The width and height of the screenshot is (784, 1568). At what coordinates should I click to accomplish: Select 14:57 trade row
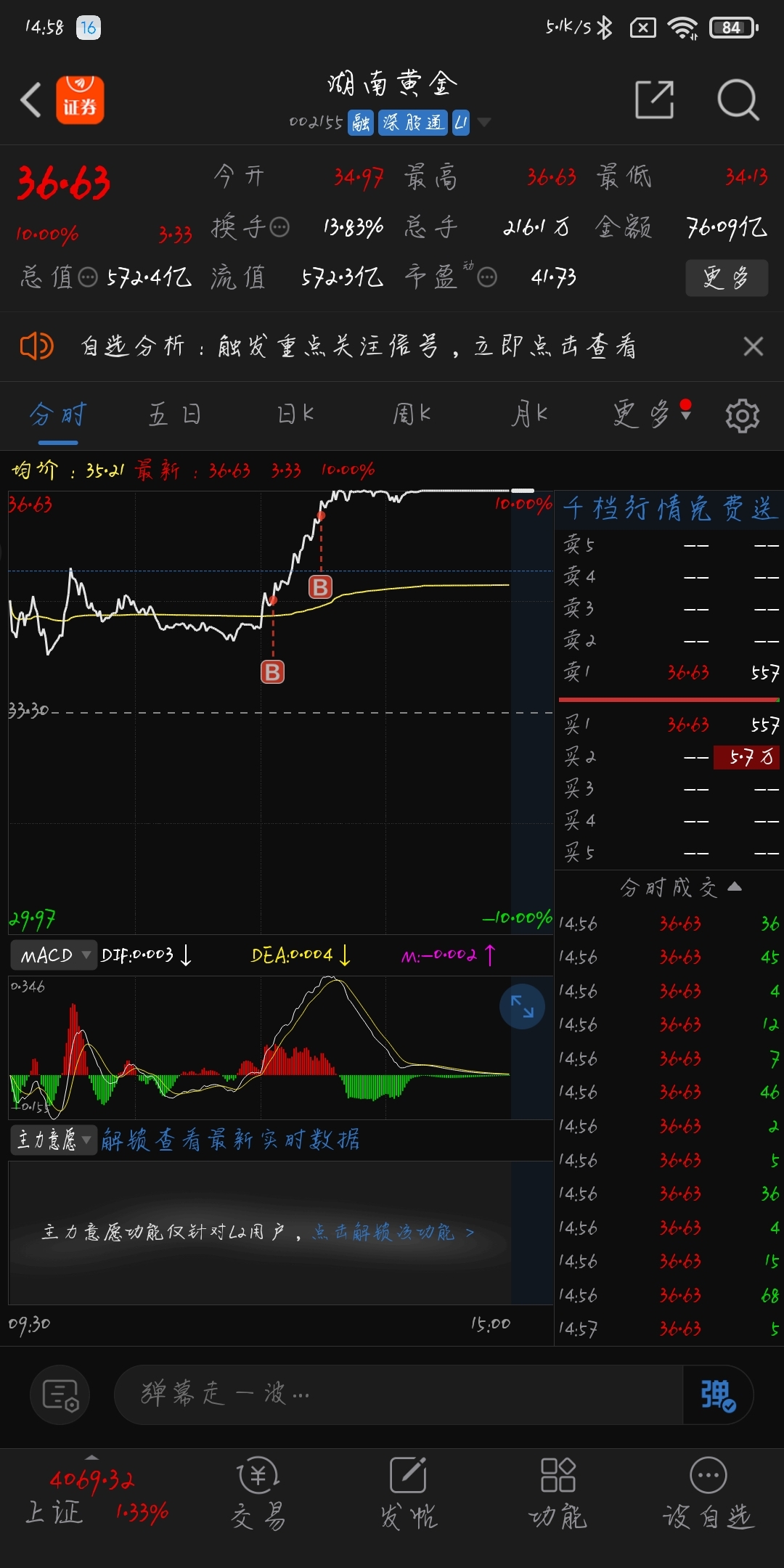point(669,1329)
